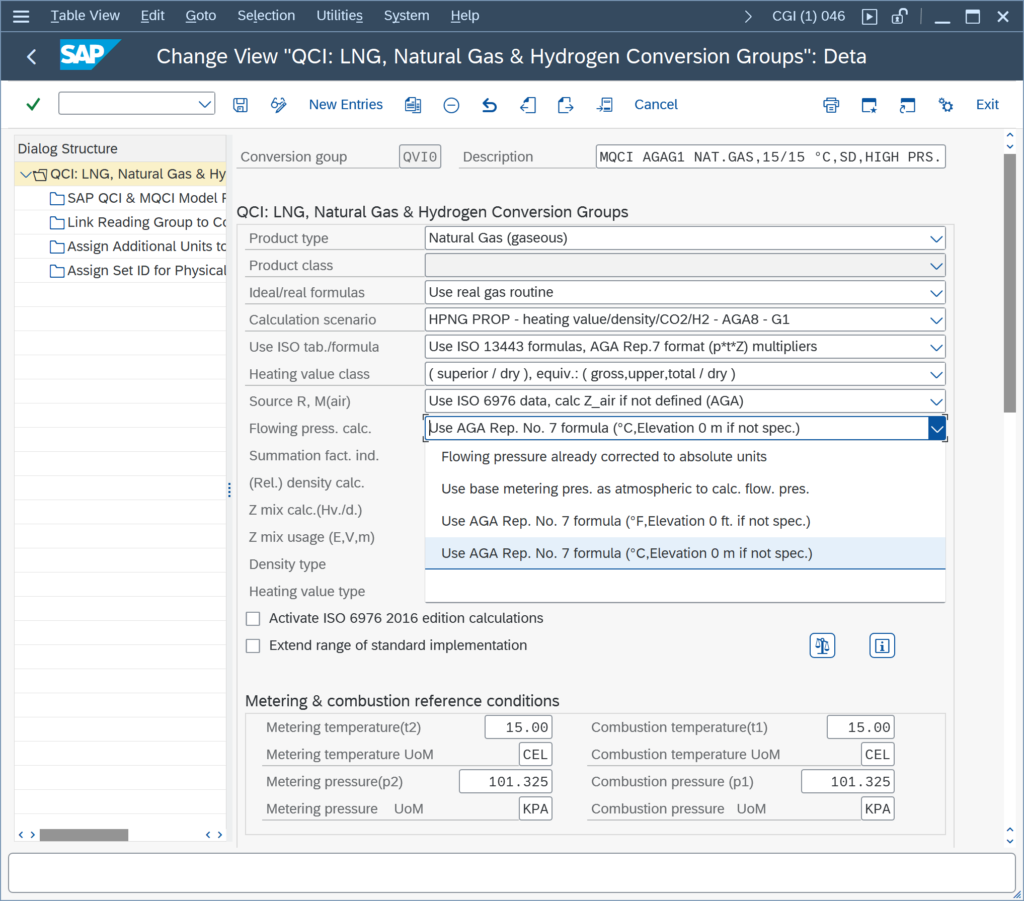Open the Product type dropdown
Screen dimensions: 1024x901
(936, 238)
